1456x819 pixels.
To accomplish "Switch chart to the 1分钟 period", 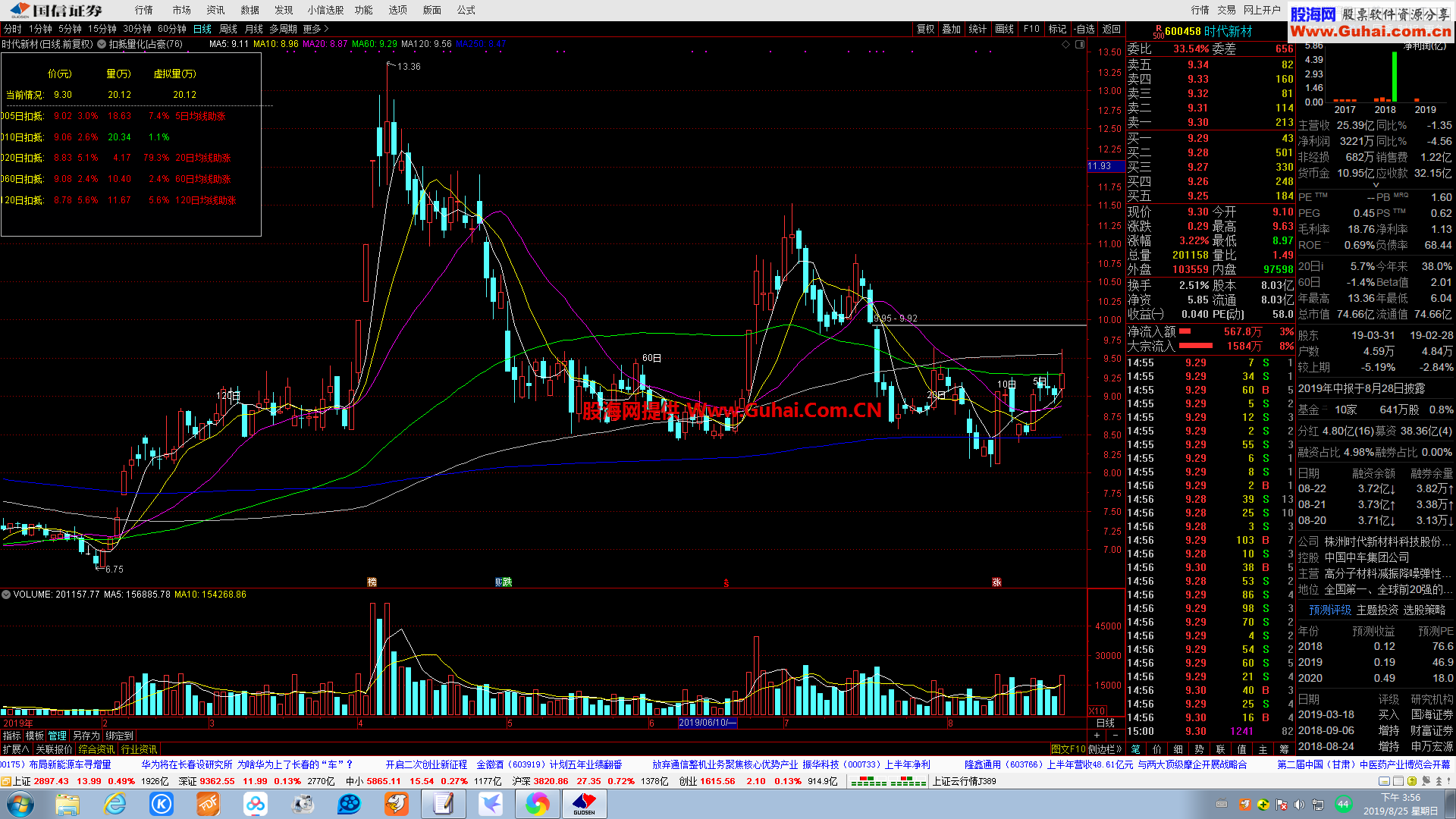I will (40, 29).
